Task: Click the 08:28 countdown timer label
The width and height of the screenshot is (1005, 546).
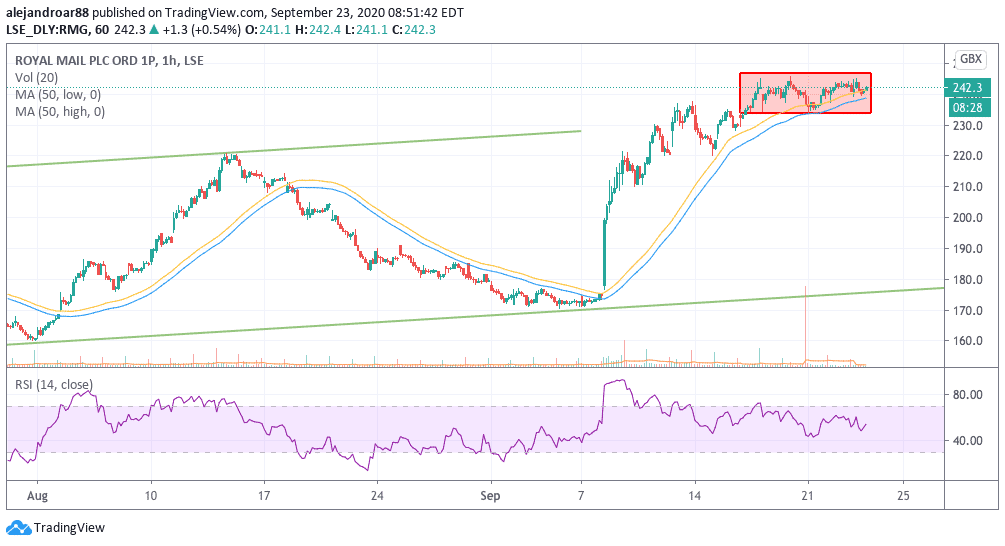Action: [x=967, y=107]
